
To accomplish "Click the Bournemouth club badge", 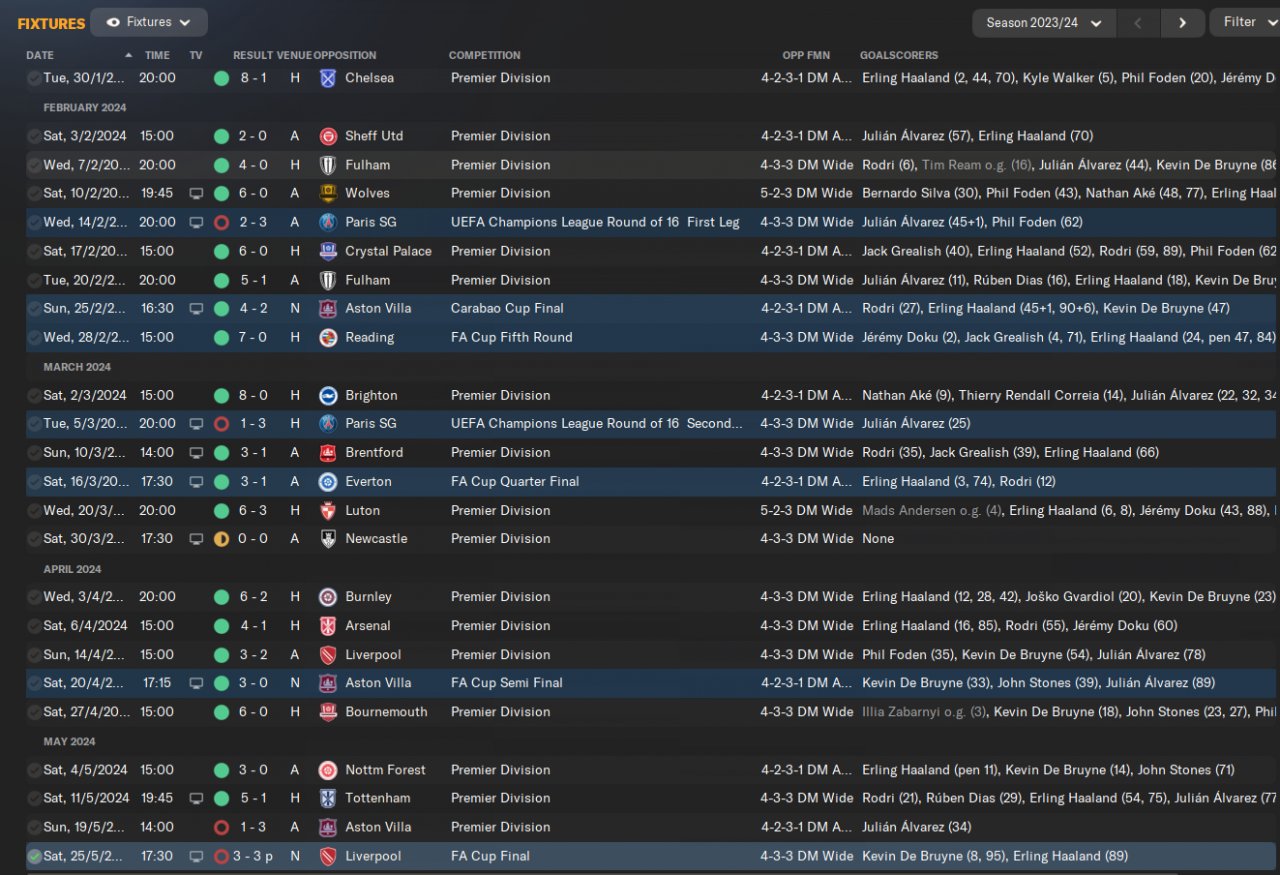I will click(x=327, y=712).
